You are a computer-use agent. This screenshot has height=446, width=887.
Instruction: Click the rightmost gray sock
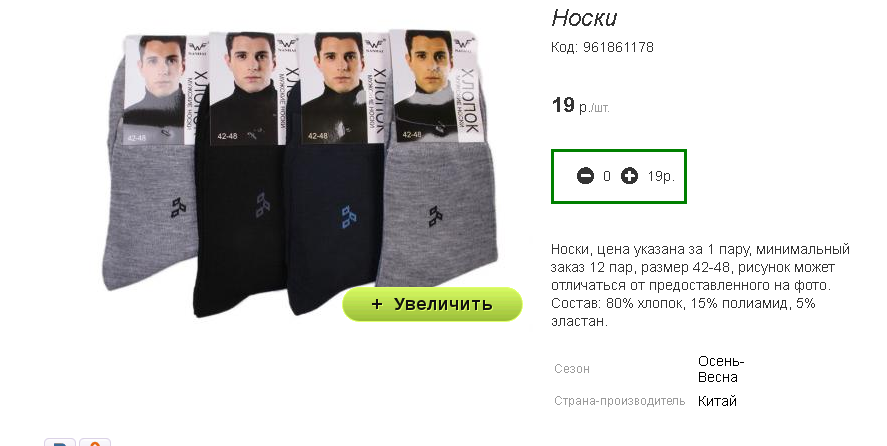[438, 164]
